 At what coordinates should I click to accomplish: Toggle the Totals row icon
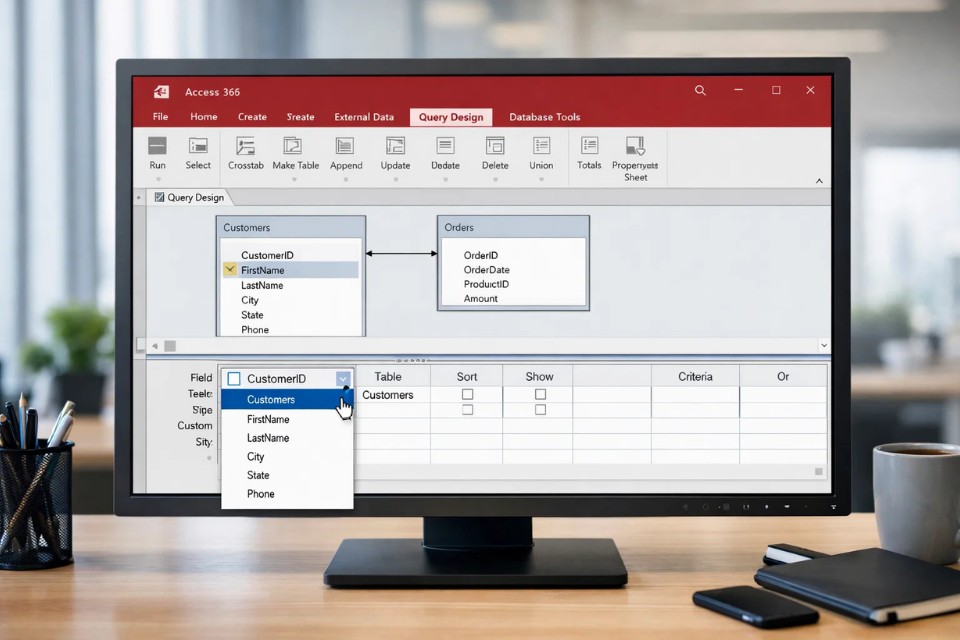coord(589,147)
